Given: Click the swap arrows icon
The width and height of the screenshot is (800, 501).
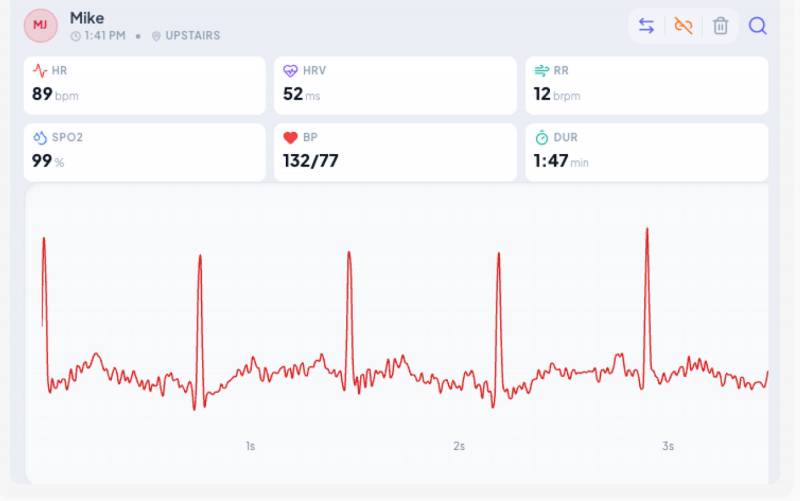Looking at the screenshot, I should coord(646,26).
